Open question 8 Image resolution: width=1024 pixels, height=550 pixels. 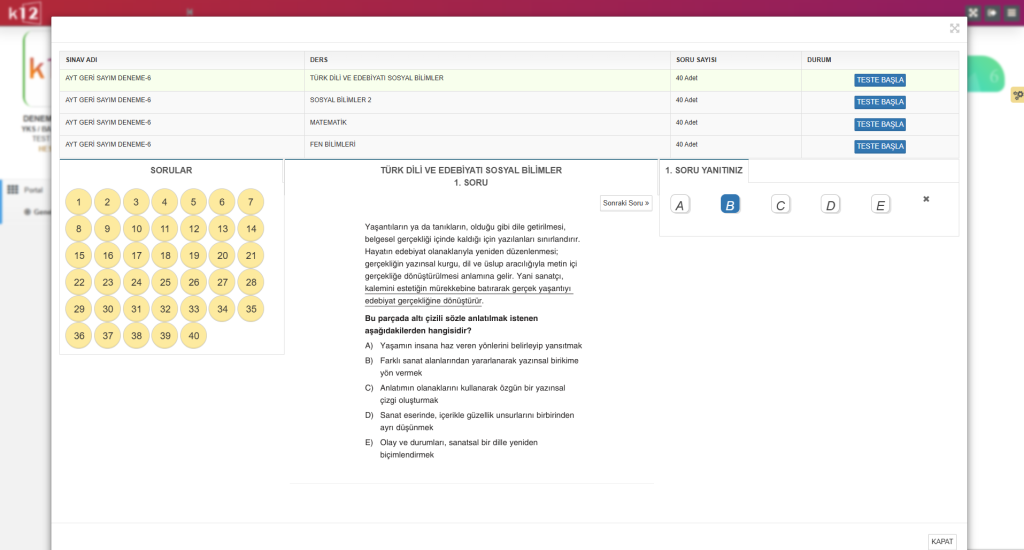coord(78,229)
